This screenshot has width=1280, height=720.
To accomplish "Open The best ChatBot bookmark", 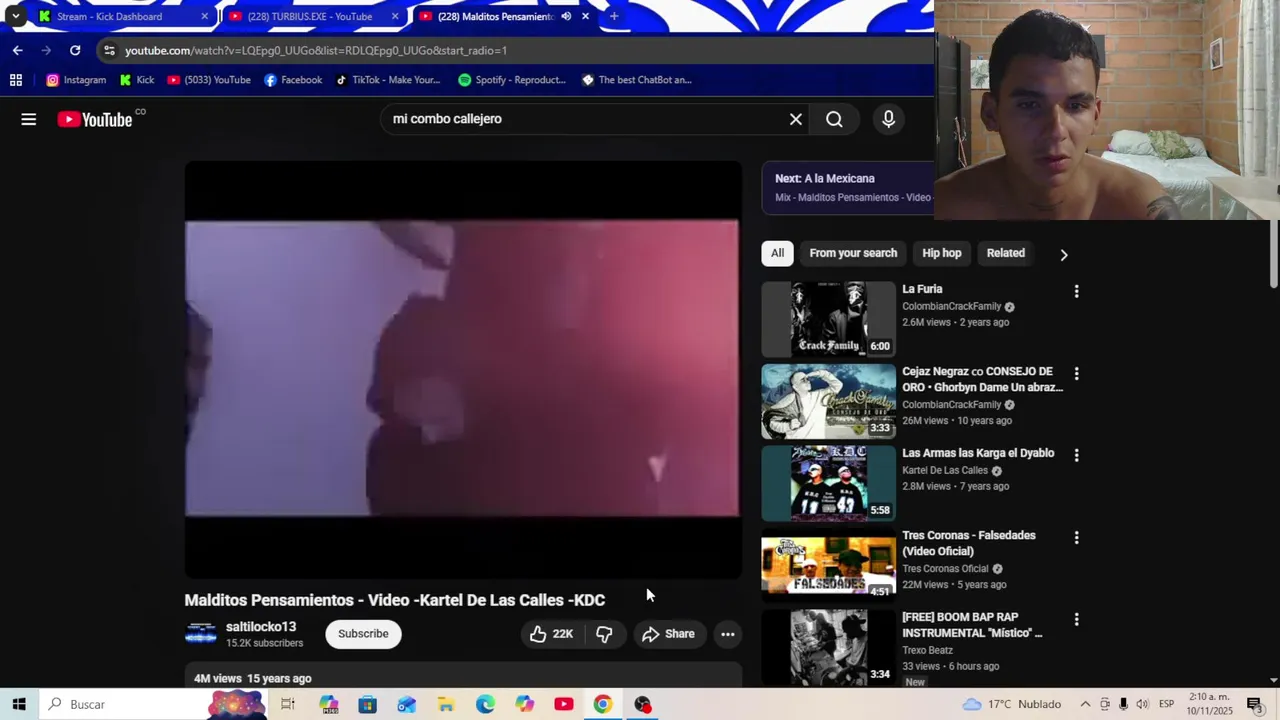I will point(636,80).
